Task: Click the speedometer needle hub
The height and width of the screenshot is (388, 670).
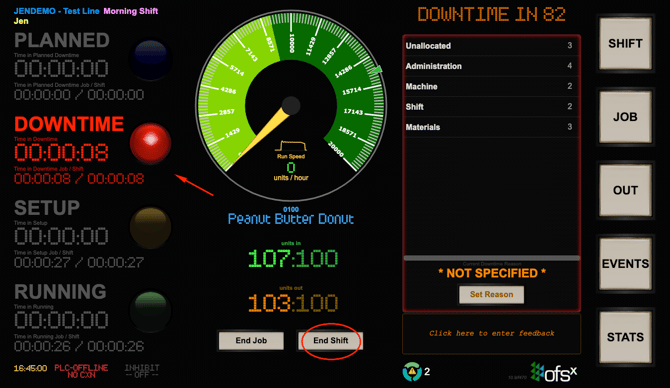Action: click(291, 106)
